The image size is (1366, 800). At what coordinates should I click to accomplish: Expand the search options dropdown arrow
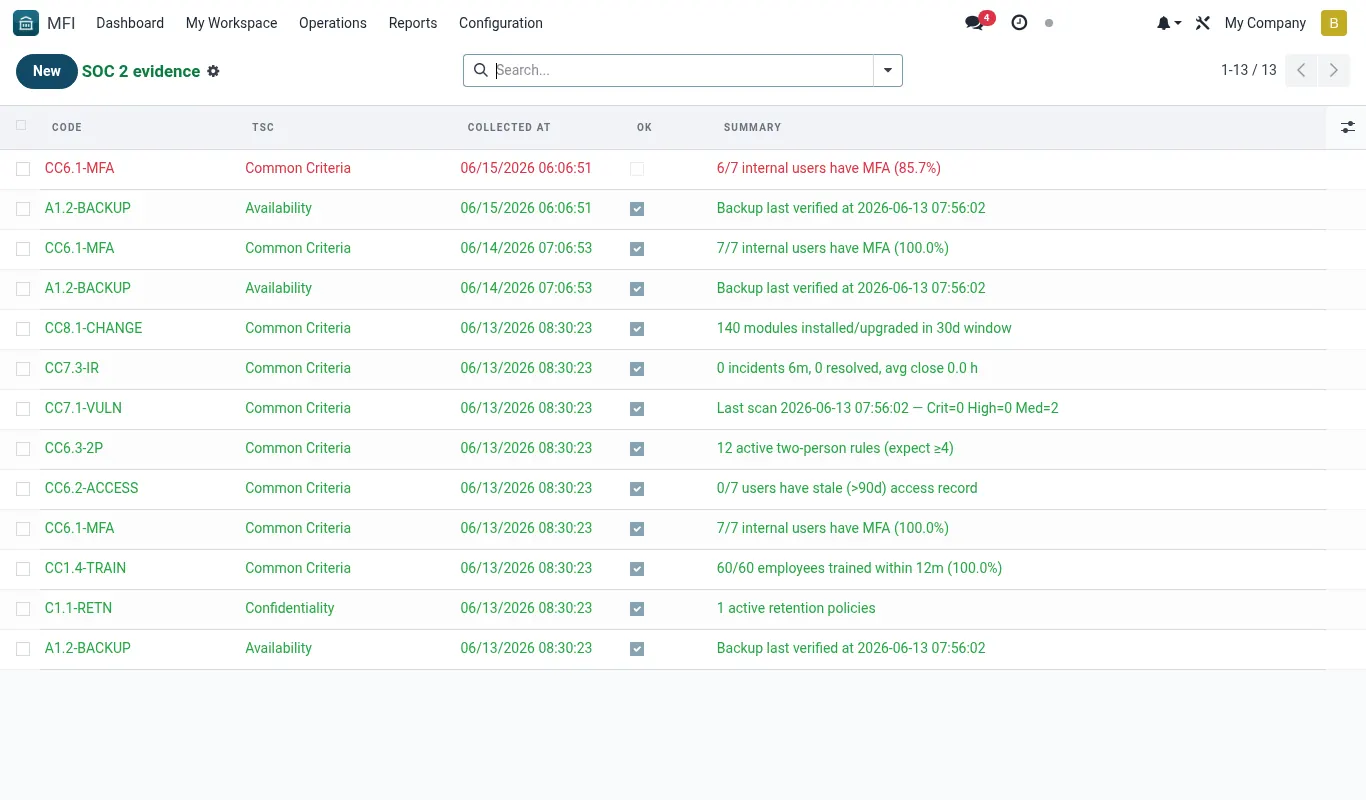click(x=888, y=70)
